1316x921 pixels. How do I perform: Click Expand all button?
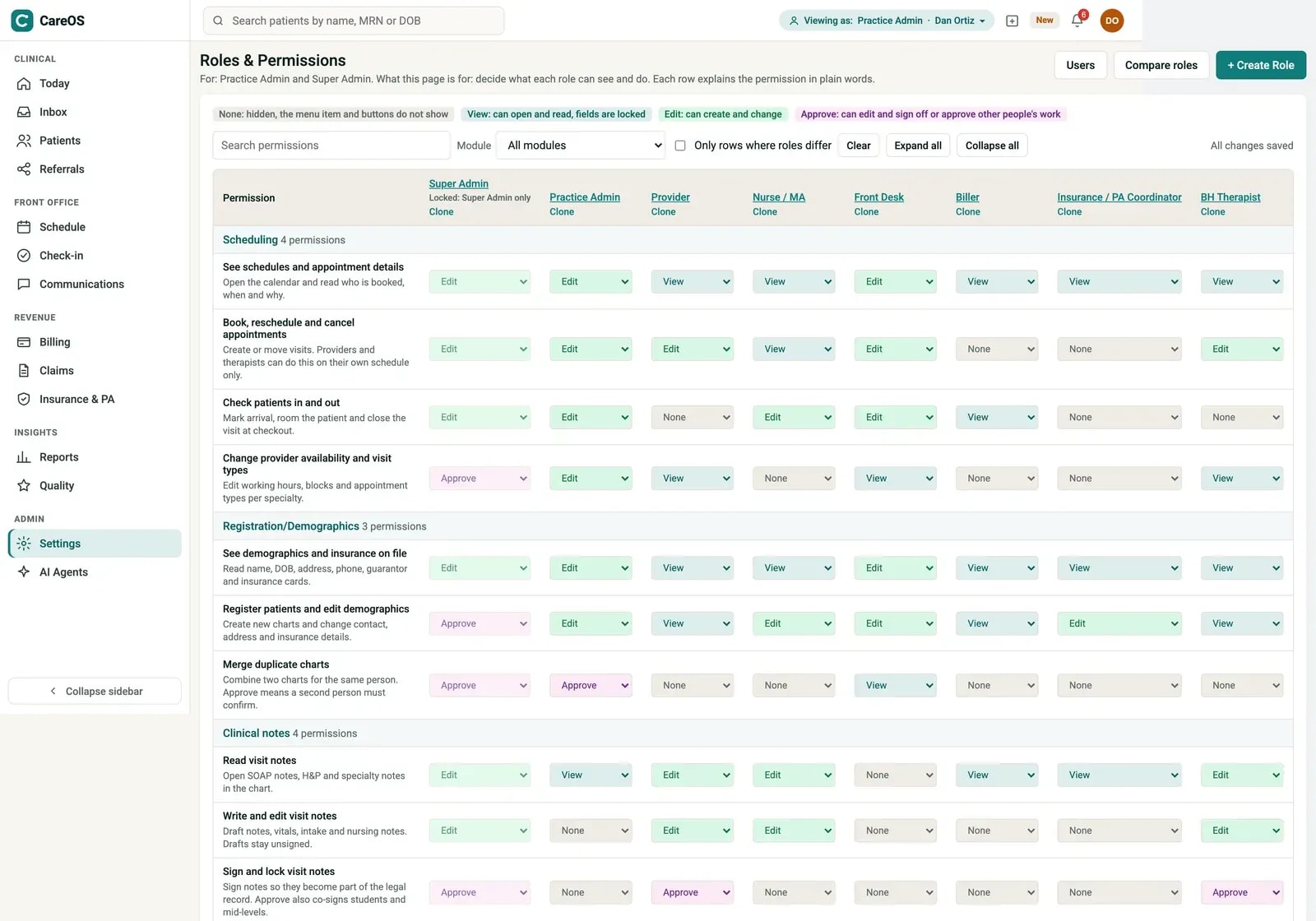(x=918, y=146)
